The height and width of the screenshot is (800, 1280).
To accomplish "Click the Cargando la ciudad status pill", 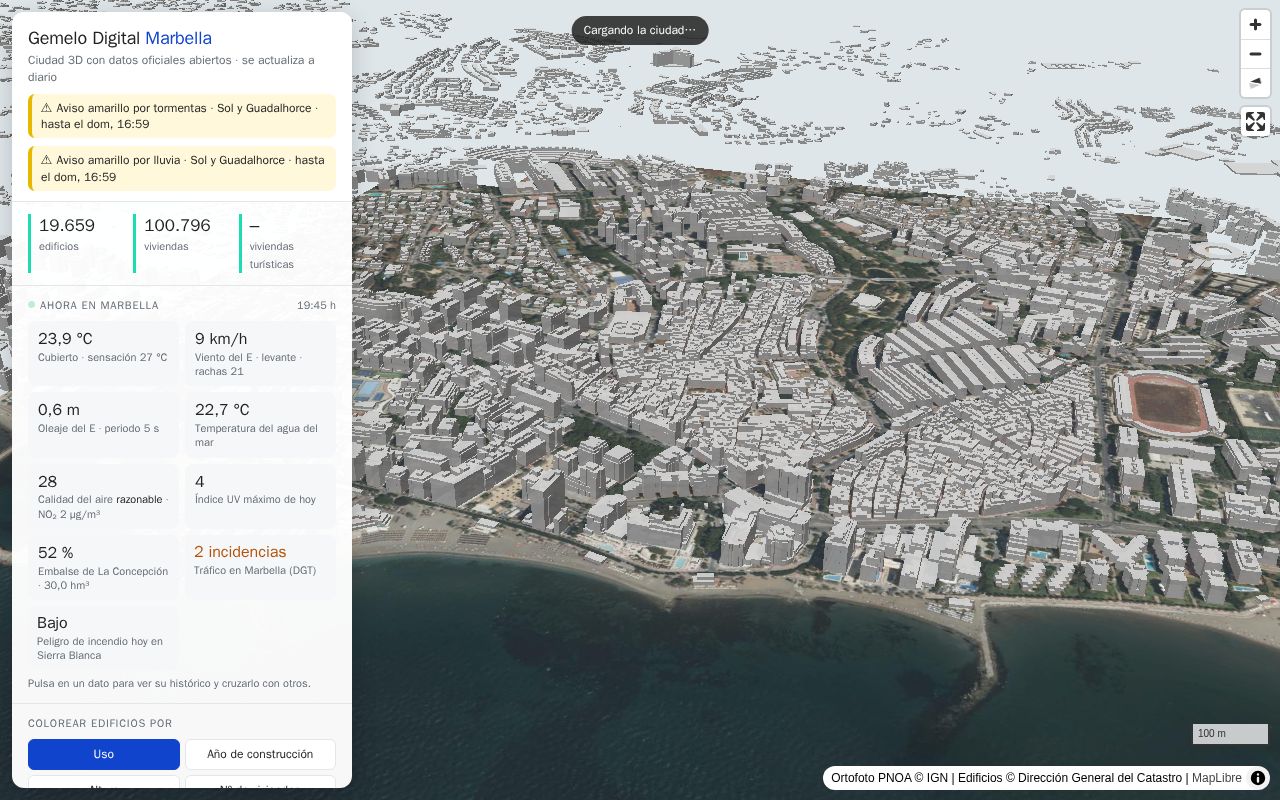I will pos(640,30).
